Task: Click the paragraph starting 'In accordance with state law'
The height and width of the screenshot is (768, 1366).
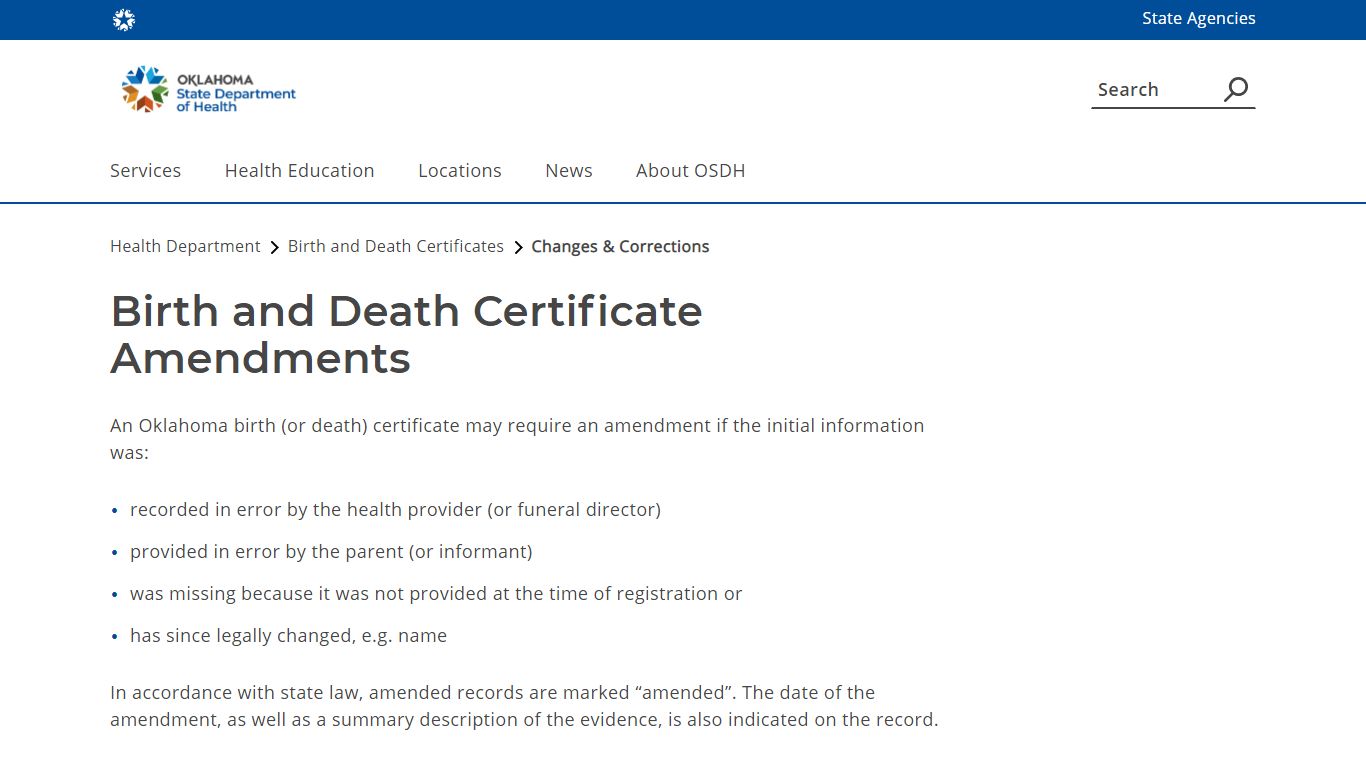Action: [x=524, y=705]
